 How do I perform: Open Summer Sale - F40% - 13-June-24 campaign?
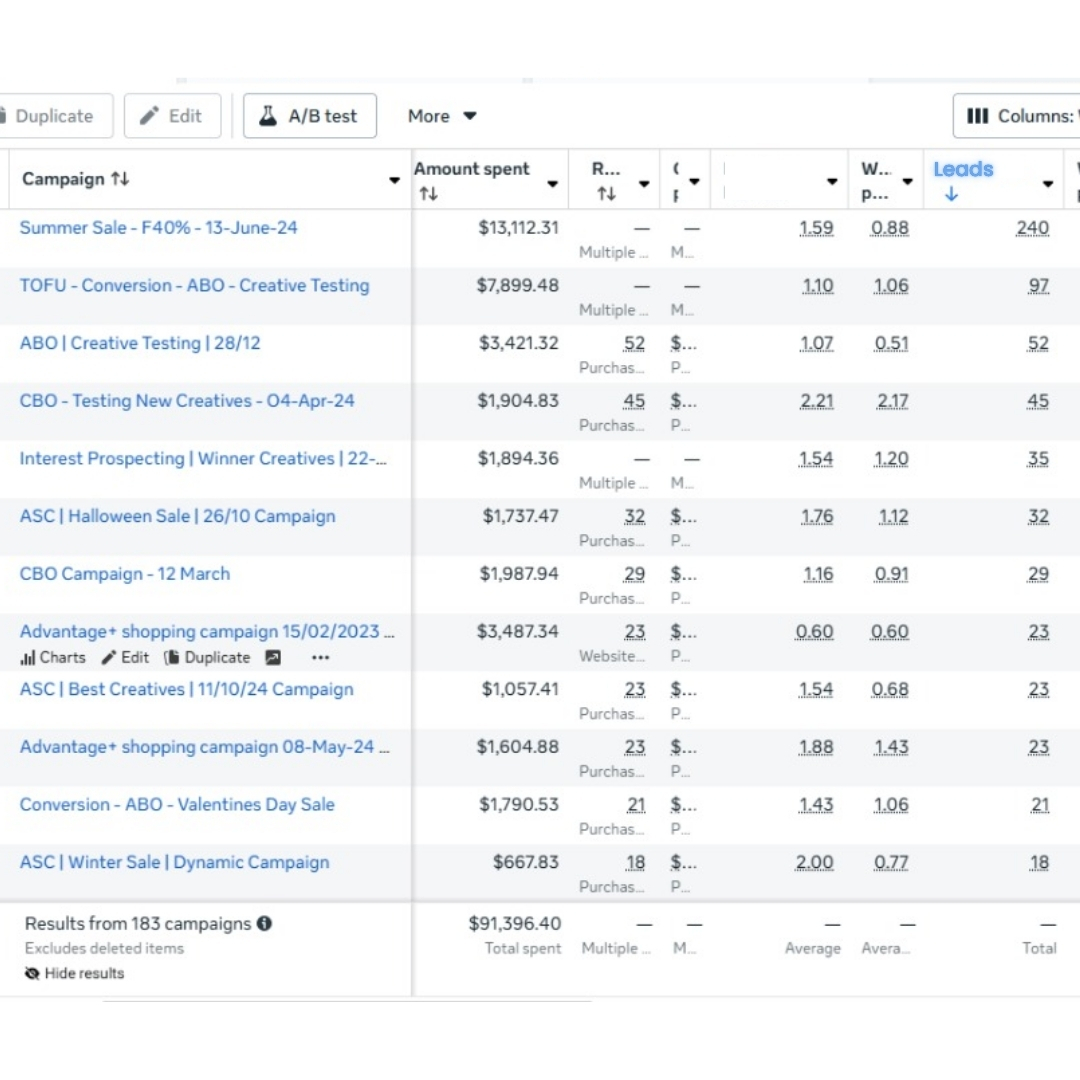pyautogui.click(x=158, y=227)
